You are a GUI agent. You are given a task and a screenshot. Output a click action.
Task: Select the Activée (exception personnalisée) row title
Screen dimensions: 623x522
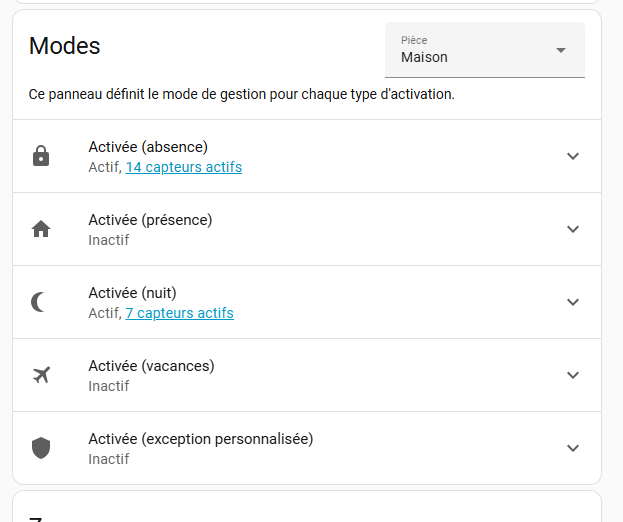point(200,439)
